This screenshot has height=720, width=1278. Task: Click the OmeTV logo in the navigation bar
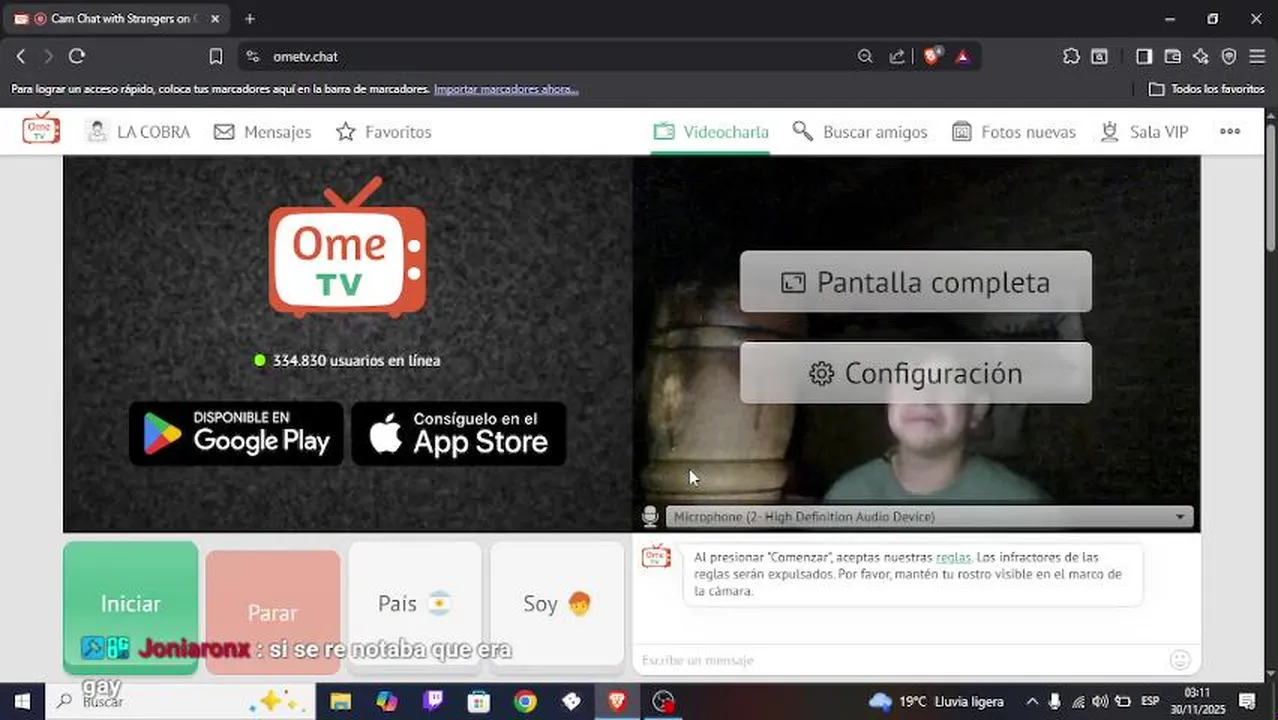pyautogui.click(x=41, y=129)
